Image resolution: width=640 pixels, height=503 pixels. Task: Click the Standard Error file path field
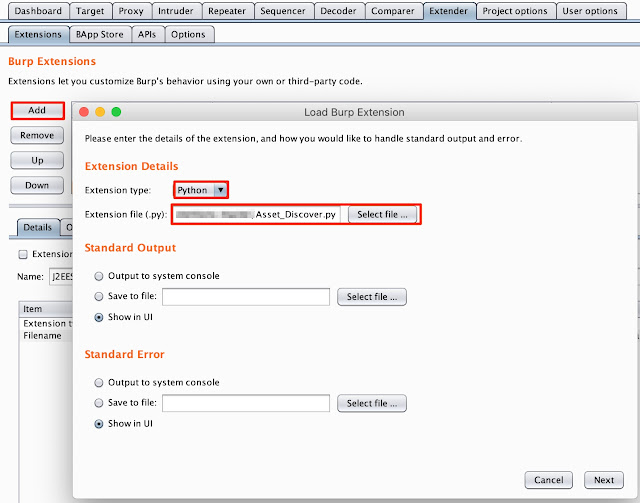coord(246,403)
